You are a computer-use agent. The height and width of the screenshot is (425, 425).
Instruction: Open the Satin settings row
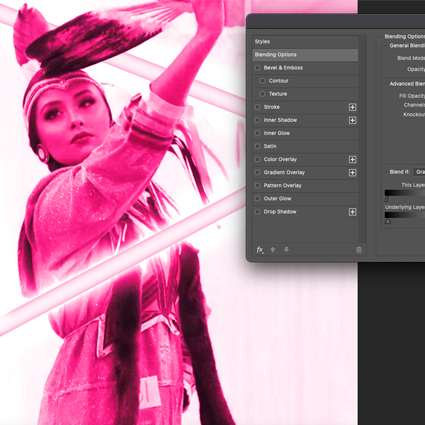tap(305, 146)
